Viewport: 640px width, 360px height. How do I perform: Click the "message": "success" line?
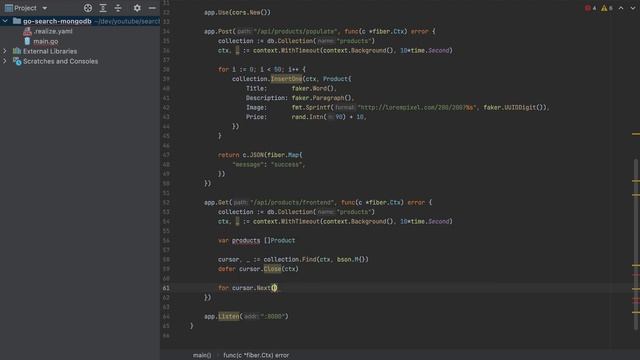(268, 164)
